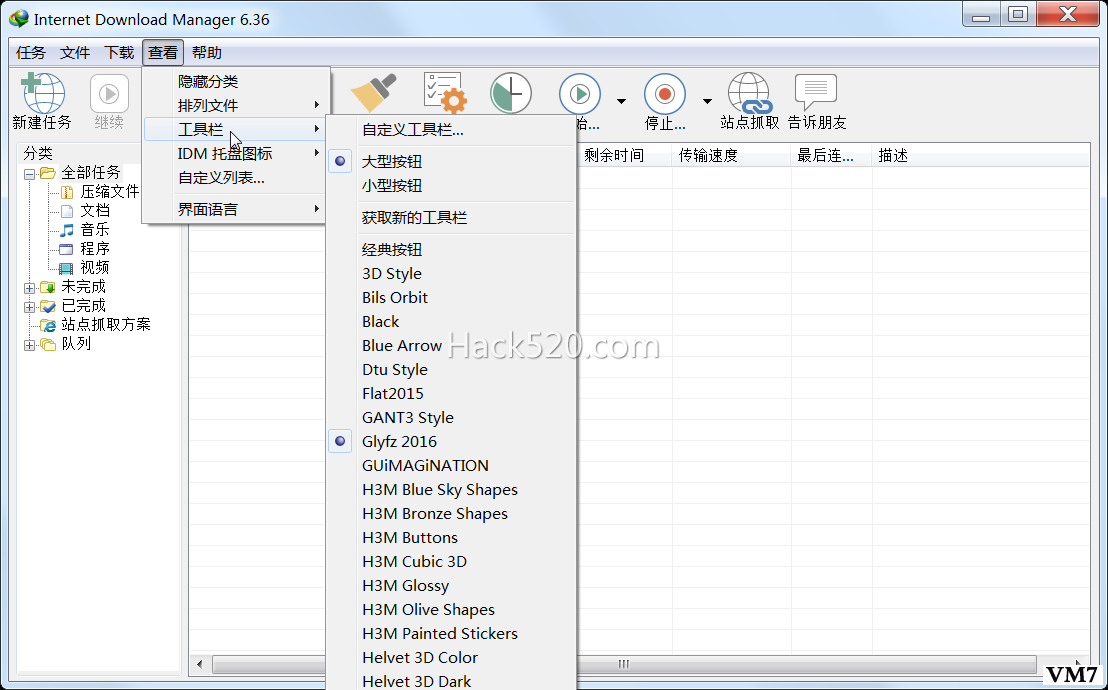Click the document icon beside 文档

[x=67, y=211]
